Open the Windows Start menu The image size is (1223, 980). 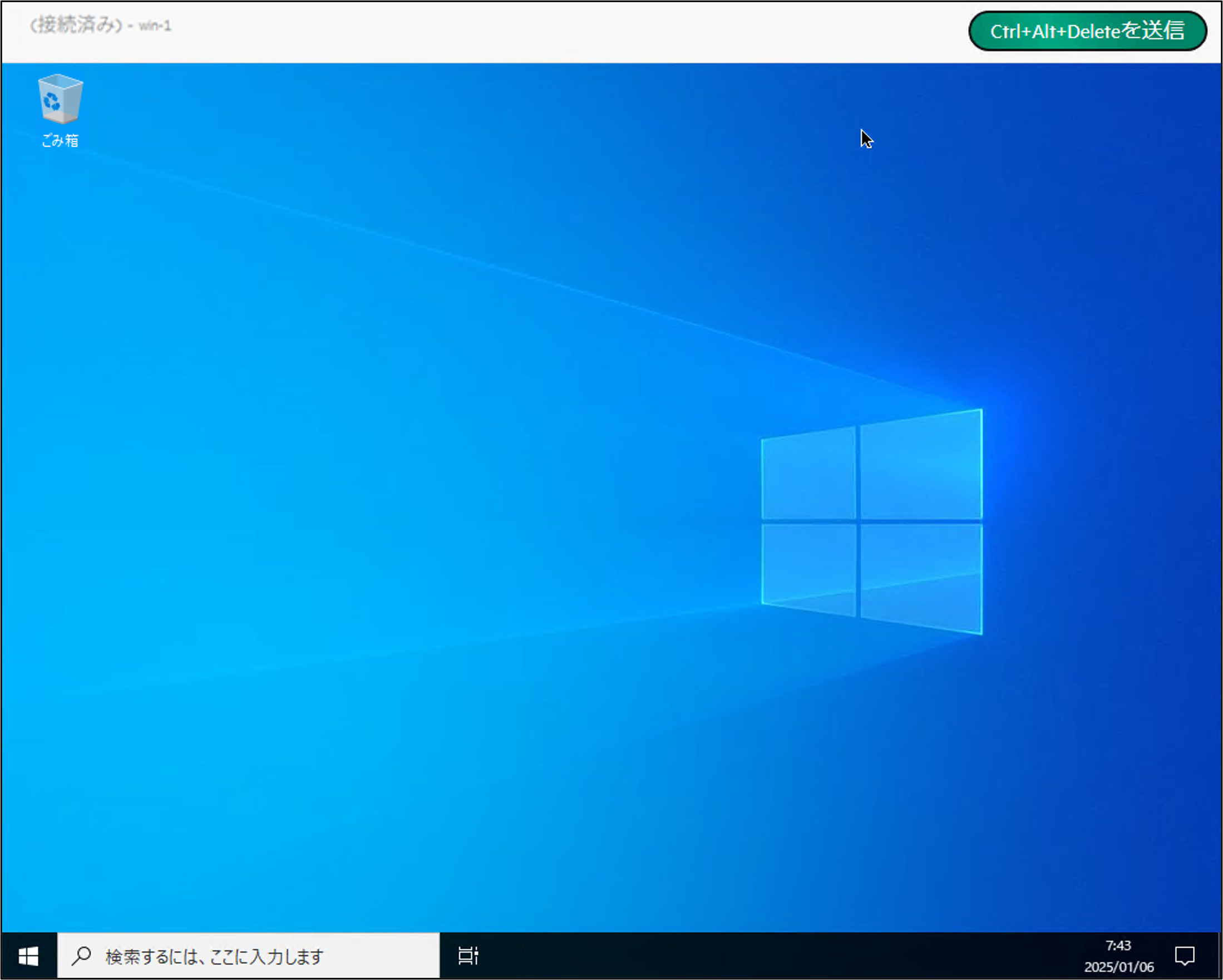(x=28, y=956)
